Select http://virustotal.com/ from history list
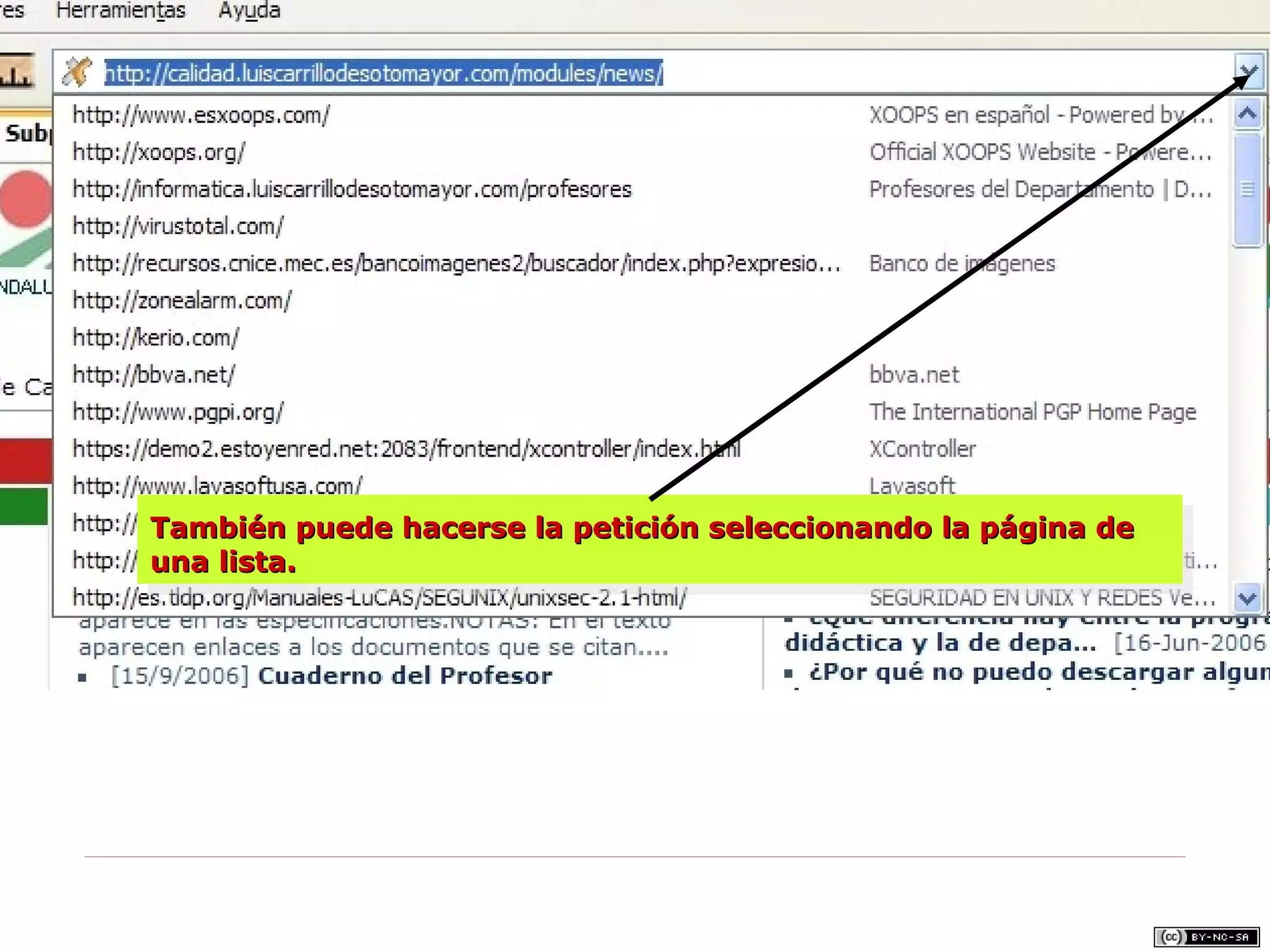The height and width of the screenshot is (952, 1270). click(x=178, y=226)
